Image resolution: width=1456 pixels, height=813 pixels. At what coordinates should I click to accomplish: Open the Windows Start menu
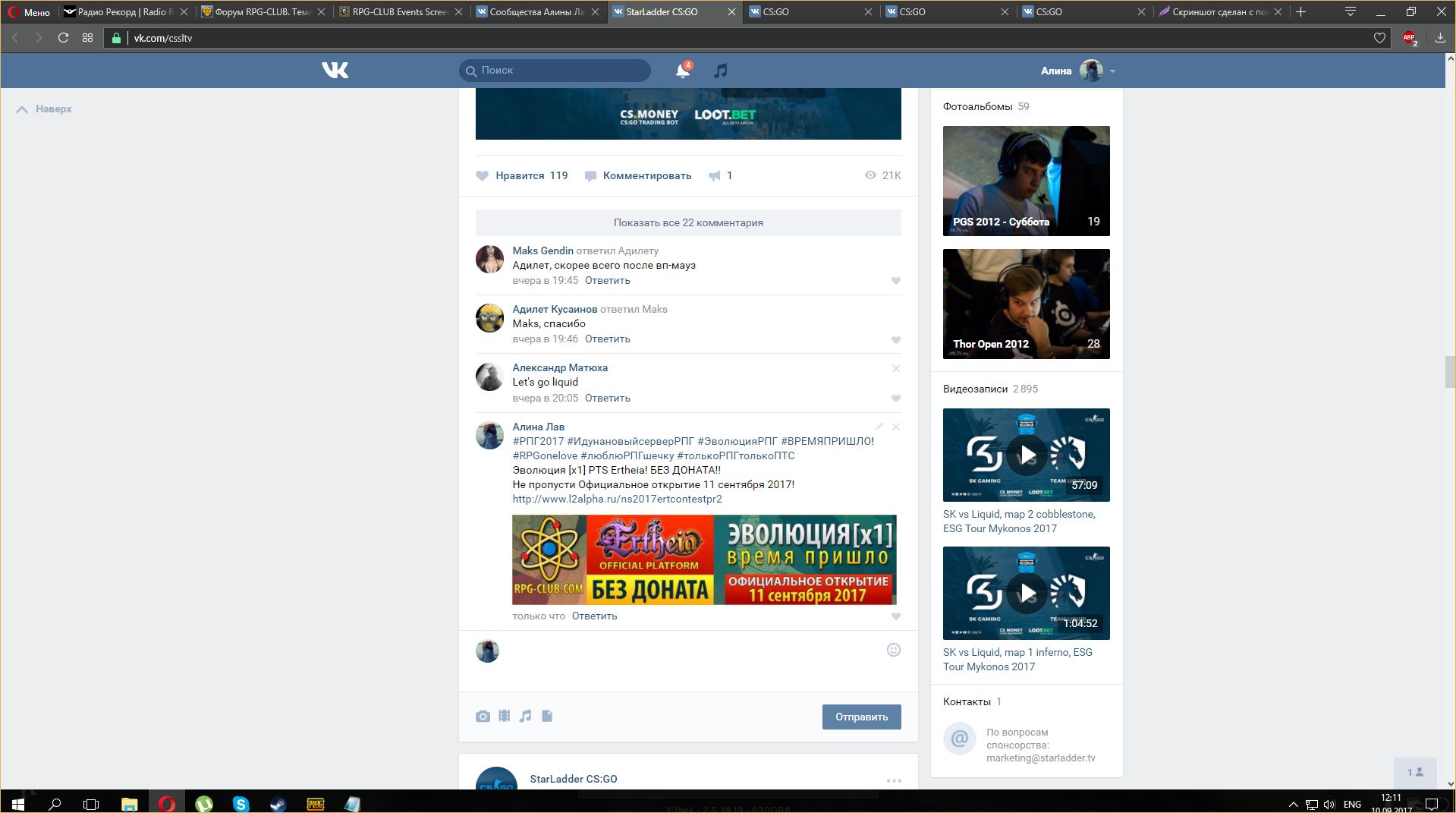pos(18,803)
